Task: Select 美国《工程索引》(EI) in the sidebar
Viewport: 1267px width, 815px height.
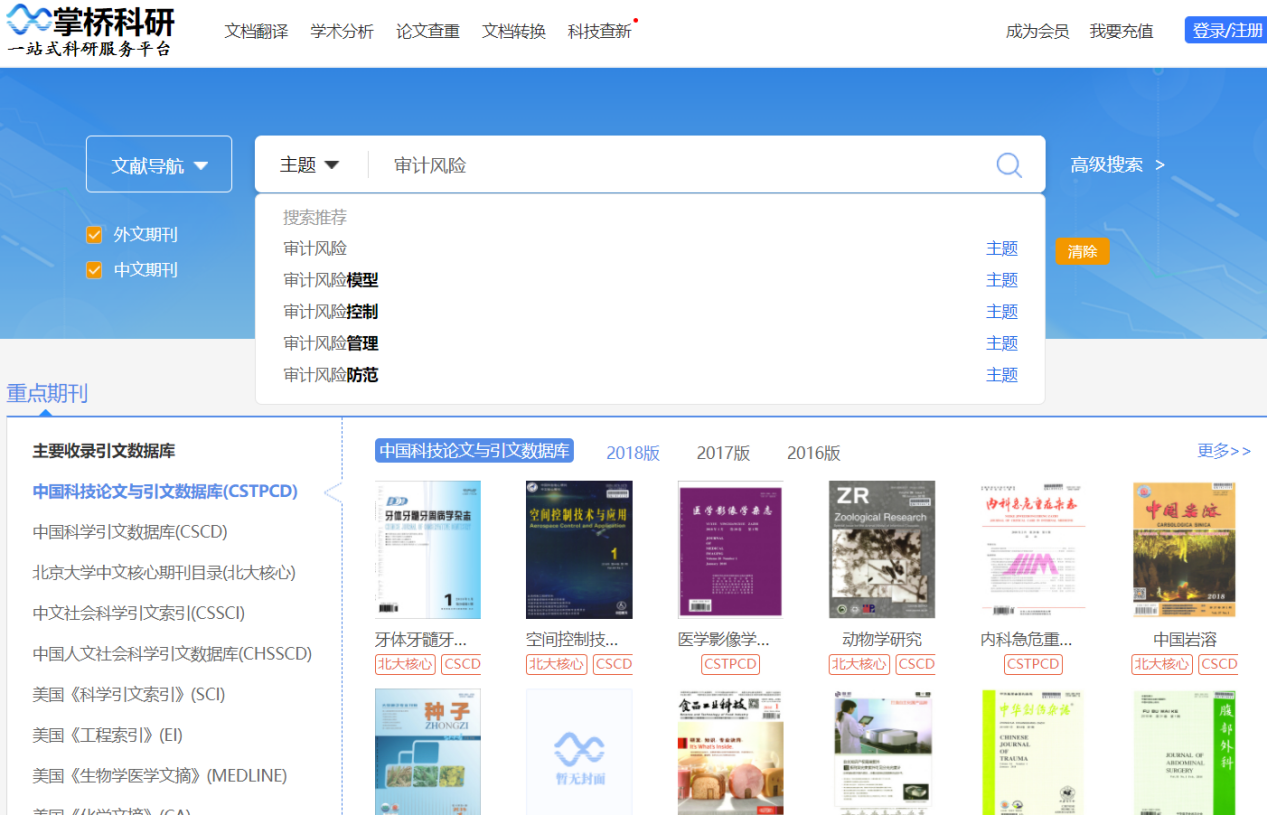Action: 108,735
